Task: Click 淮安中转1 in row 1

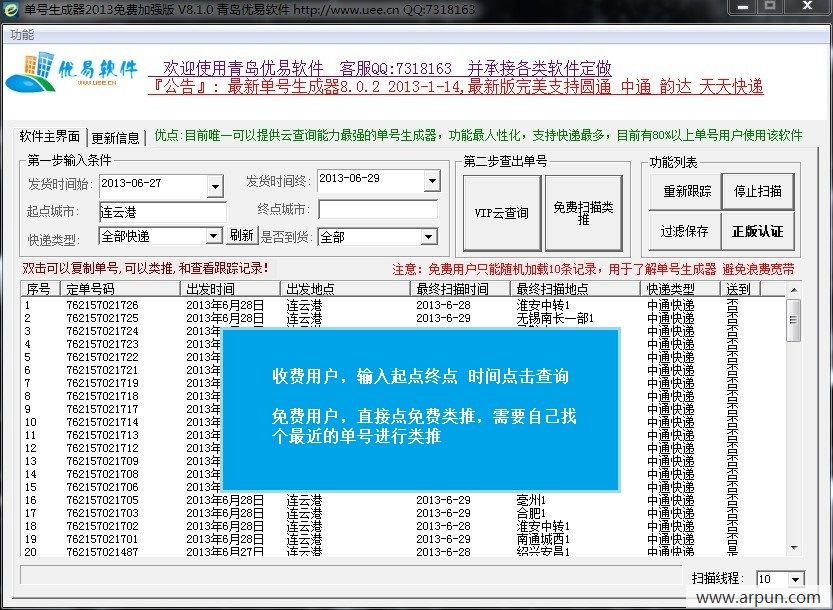Action: pyautogui.click(x=543, y=306)
